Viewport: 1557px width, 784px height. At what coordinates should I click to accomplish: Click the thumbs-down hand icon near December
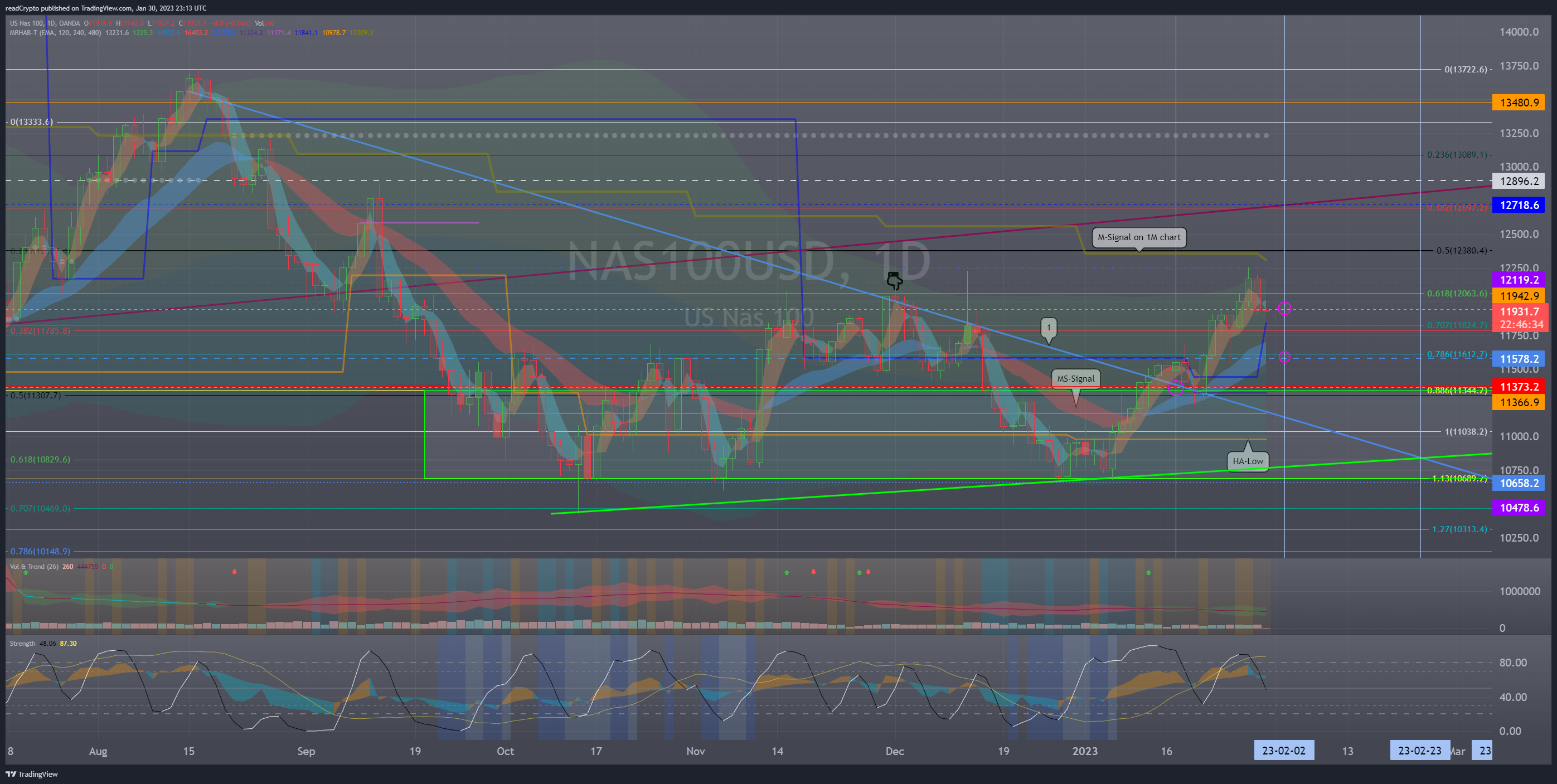click(895, 281)
